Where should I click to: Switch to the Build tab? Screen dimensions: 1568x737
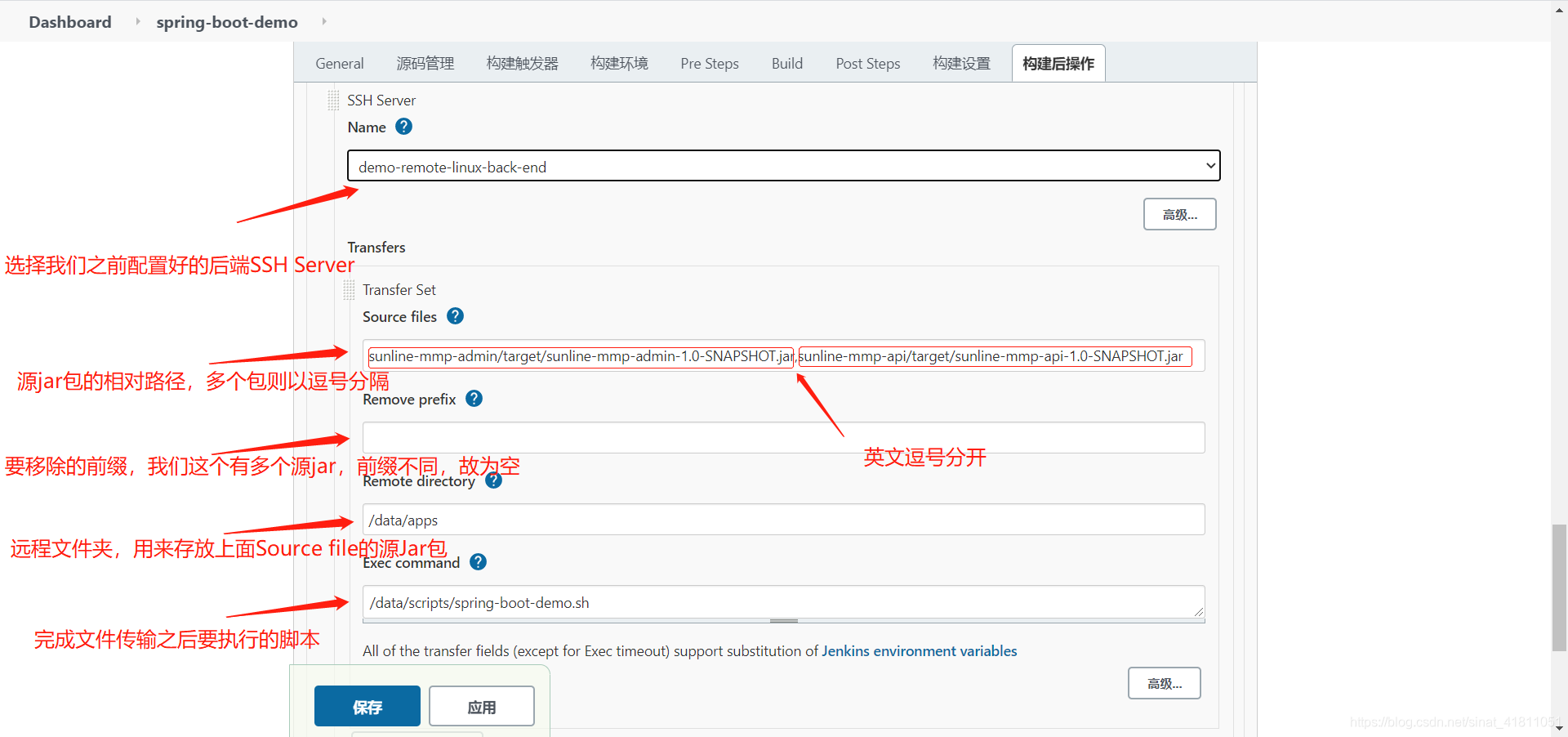787,64
